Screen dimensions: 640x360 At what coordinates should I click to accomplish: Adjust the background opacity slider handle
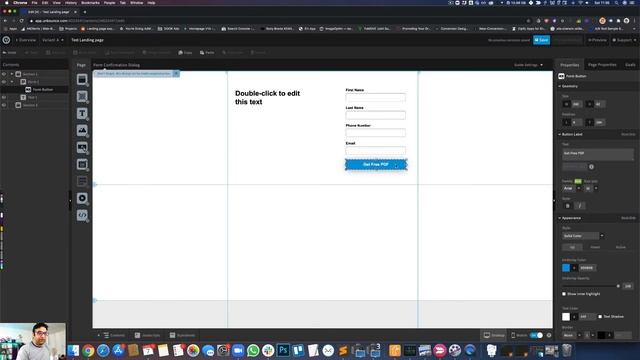(618, 286)
